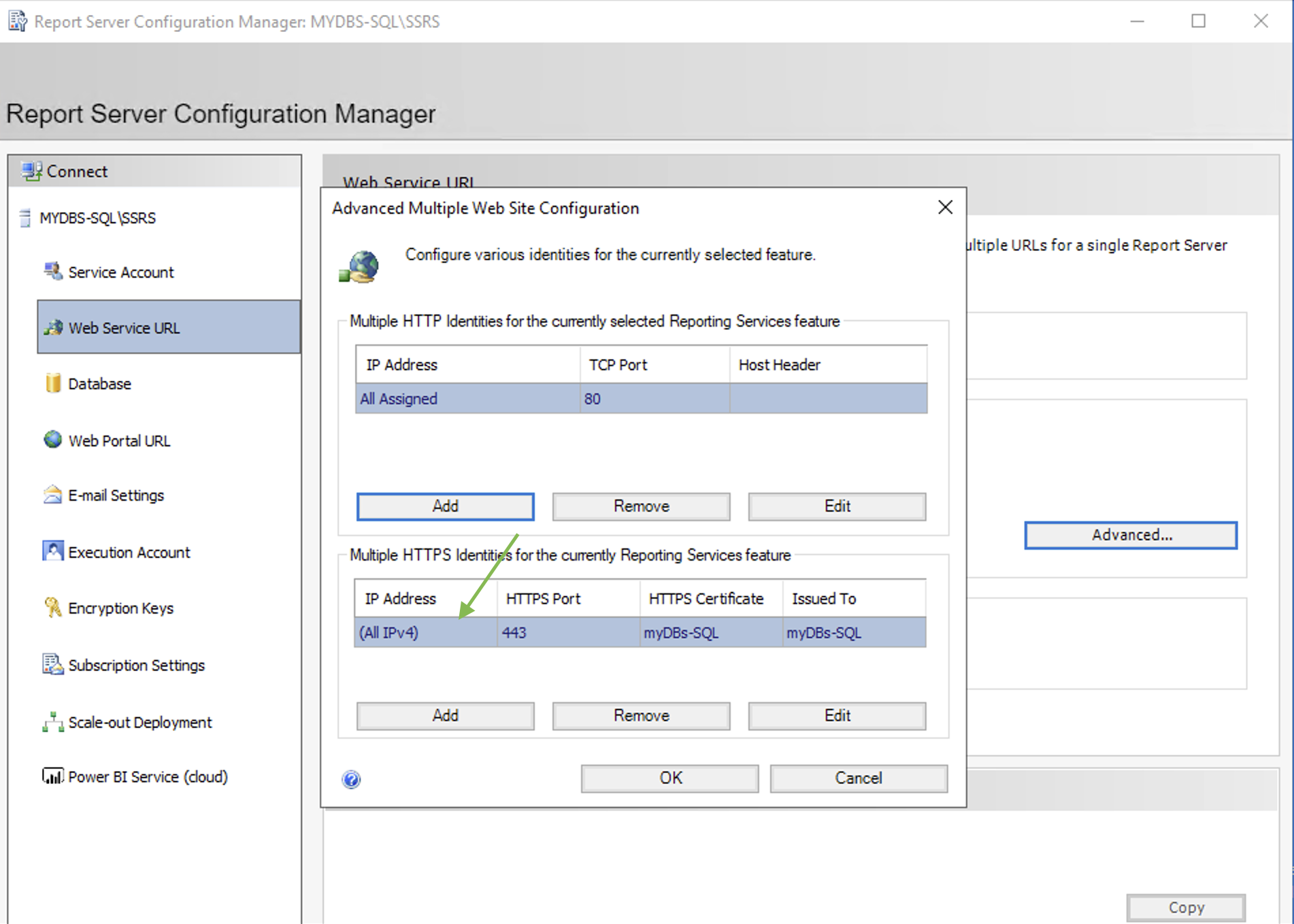This screenshot has height=924, width=1294.
Task: Cancel the Advanced configuration dialog
Action: (859, 778)
